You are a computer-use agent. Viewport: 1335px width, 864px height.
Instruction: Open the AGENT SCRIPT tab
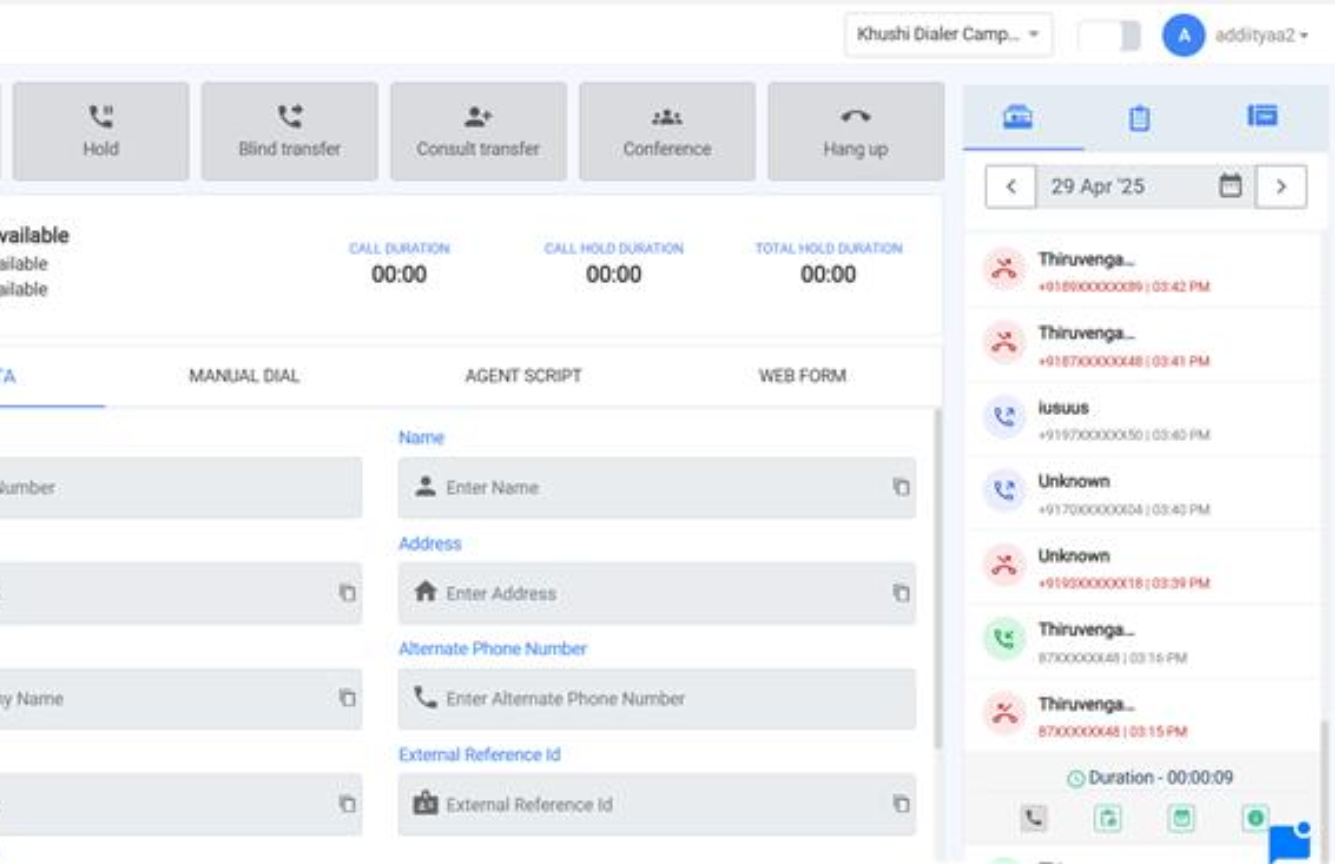(x=523, y=376)
